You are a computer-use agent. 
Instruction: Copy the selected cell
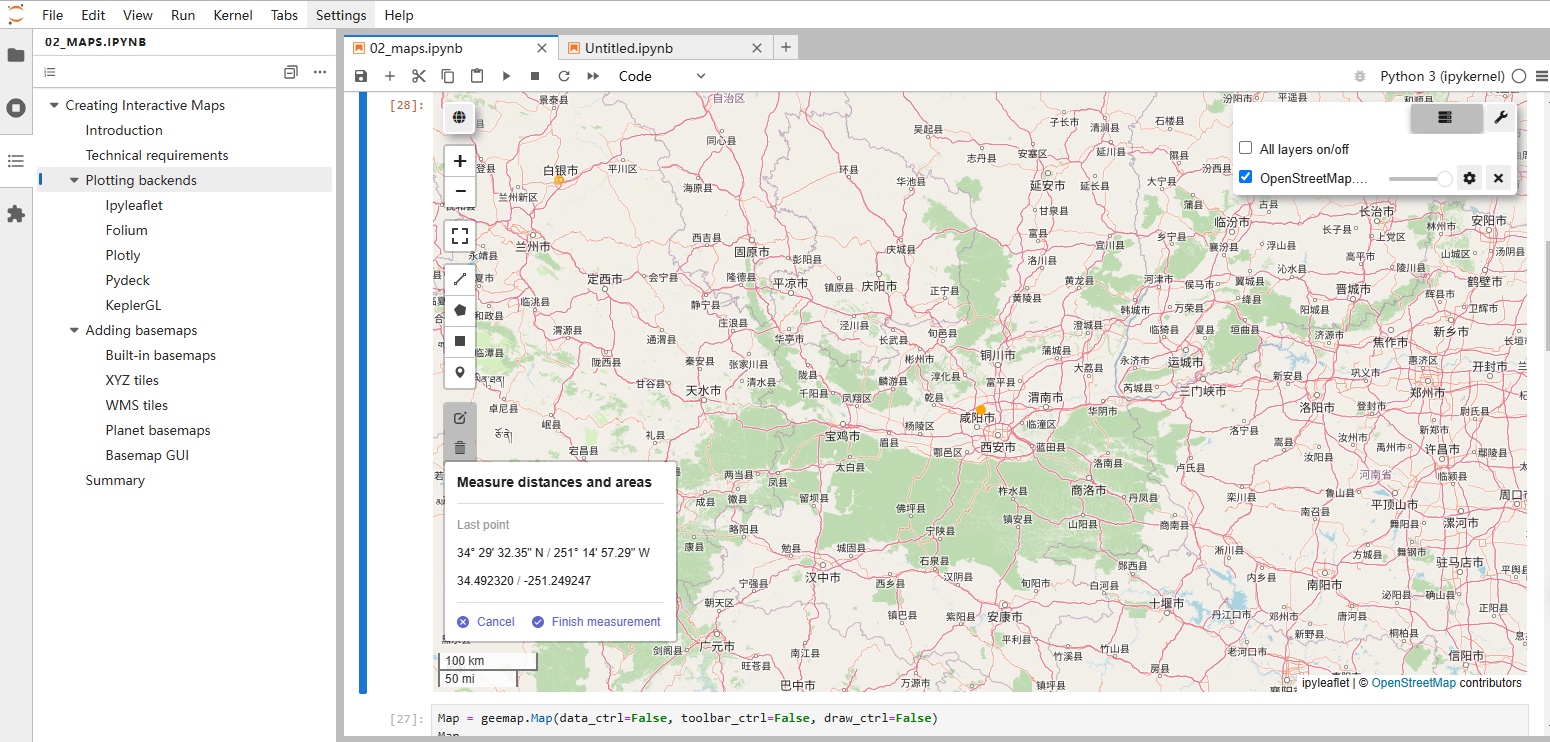(448, 76)
